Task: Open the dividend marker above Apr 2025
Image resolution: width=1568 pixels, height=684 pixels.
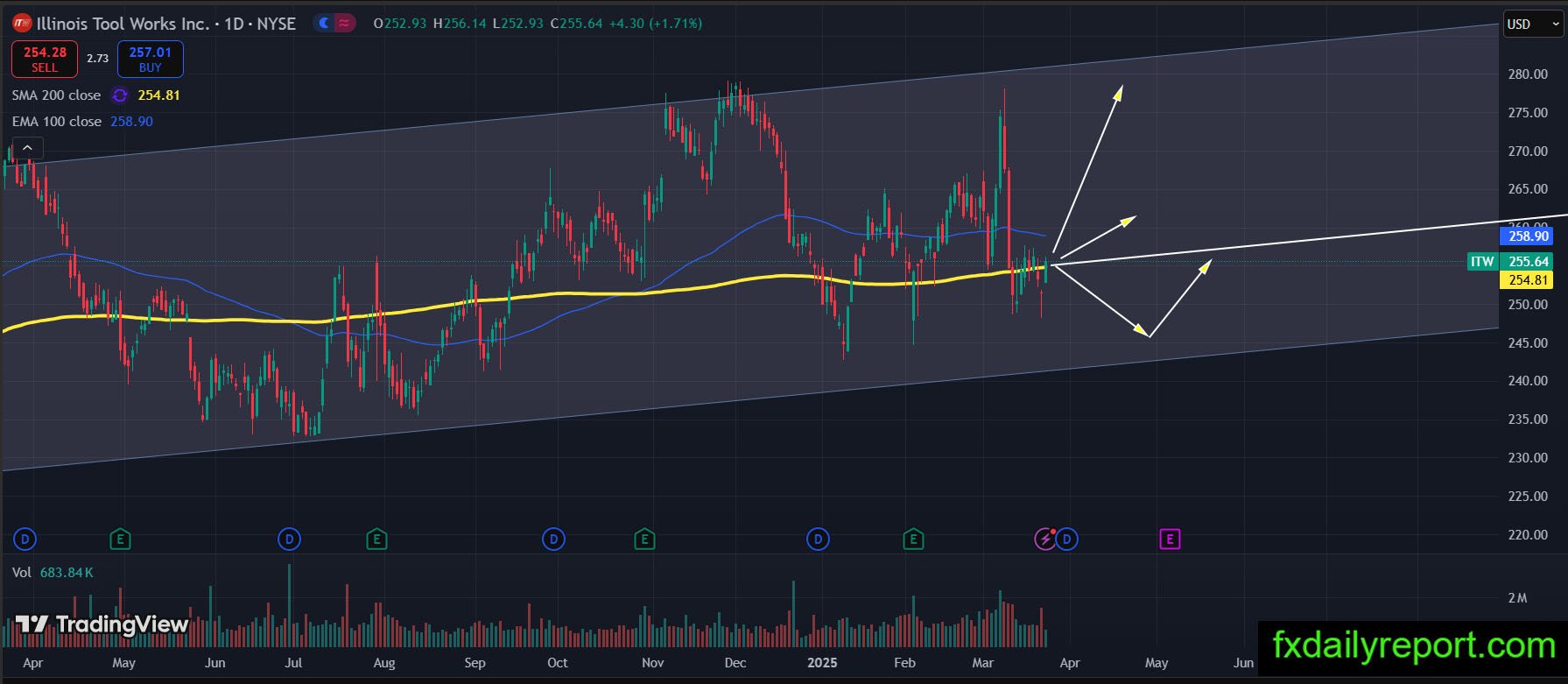Action: pyautogui.click(x=1066, y=539)
